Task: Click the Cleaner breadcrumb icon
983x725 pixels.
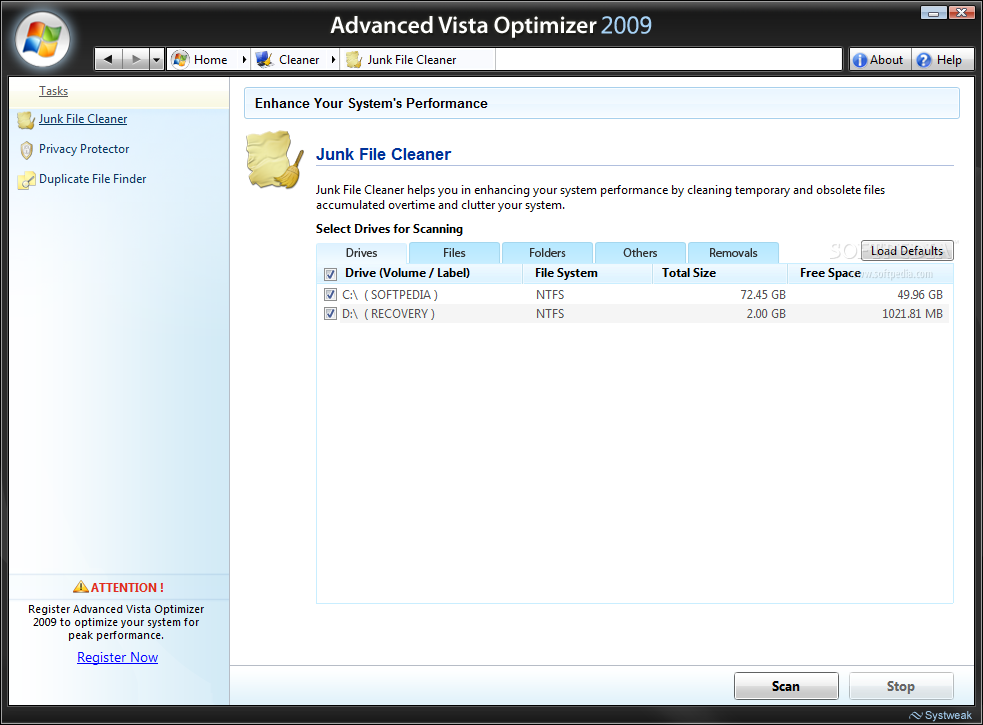Action: [265, 60]
